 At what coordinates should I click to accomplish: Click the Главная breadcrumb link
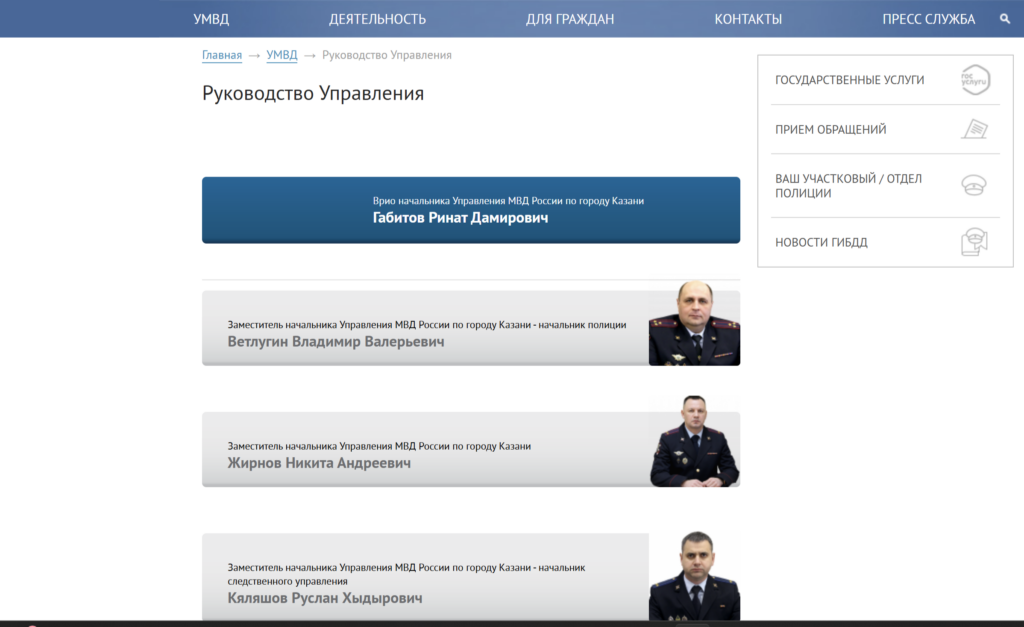point(222,55)
